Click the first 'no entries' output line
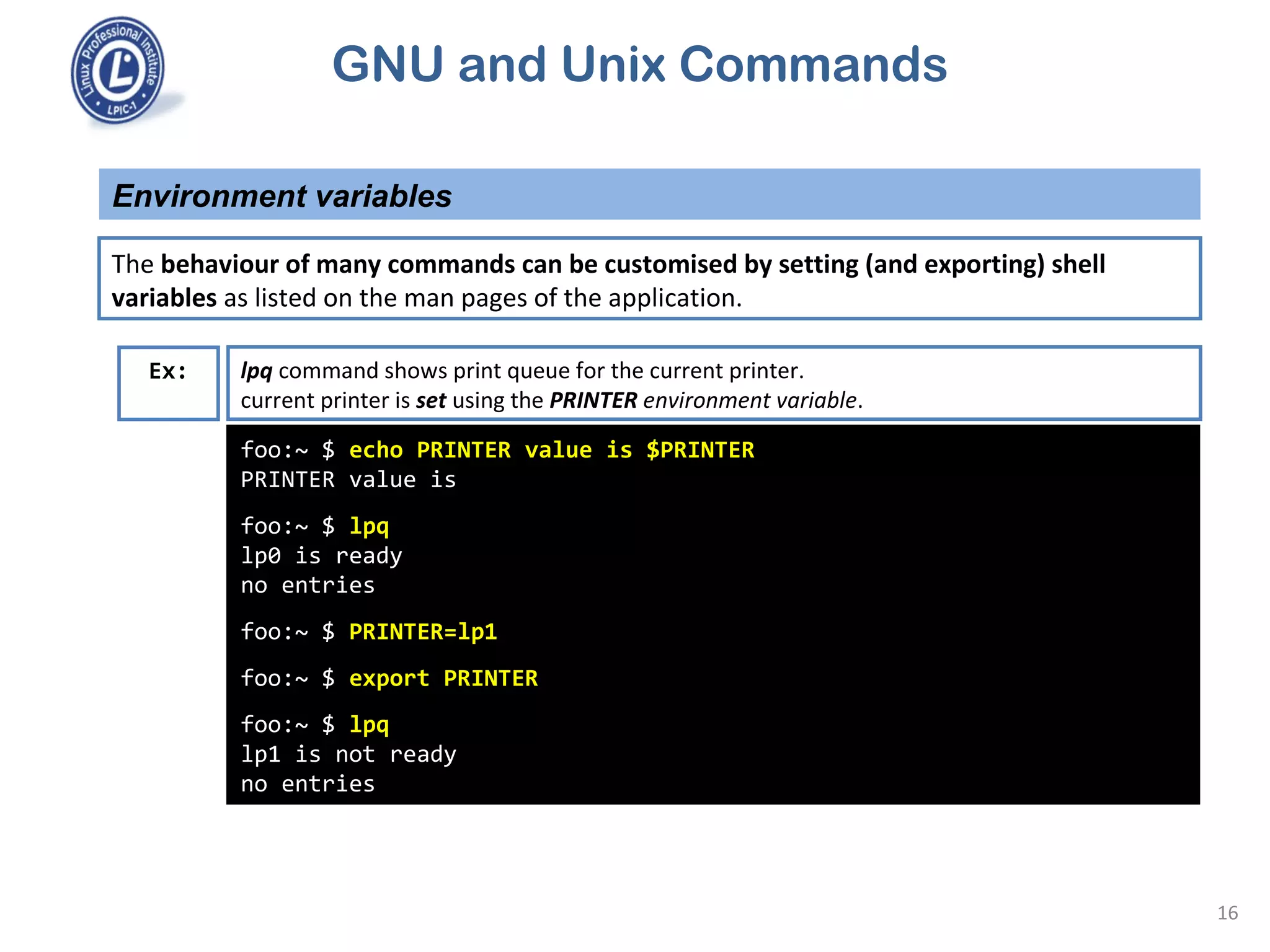 (x=308, y=586)
